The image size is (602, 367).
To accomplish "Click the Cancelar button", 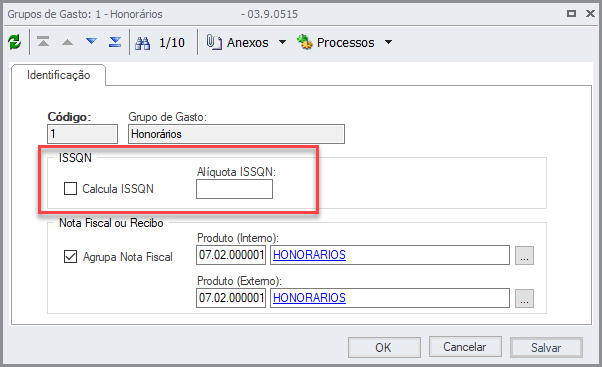I will (x=465, y=347).
